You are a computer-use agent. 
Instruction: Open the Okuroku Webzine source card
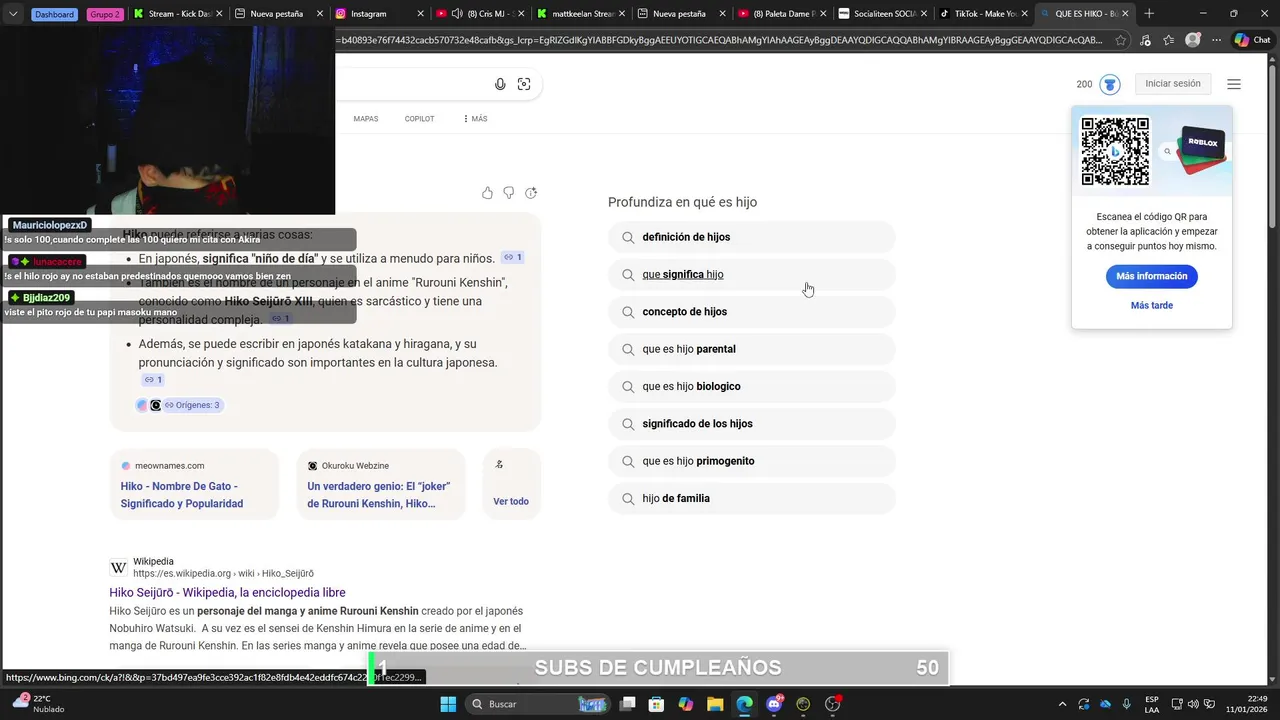pyautogui.click(x=381, y=484)
